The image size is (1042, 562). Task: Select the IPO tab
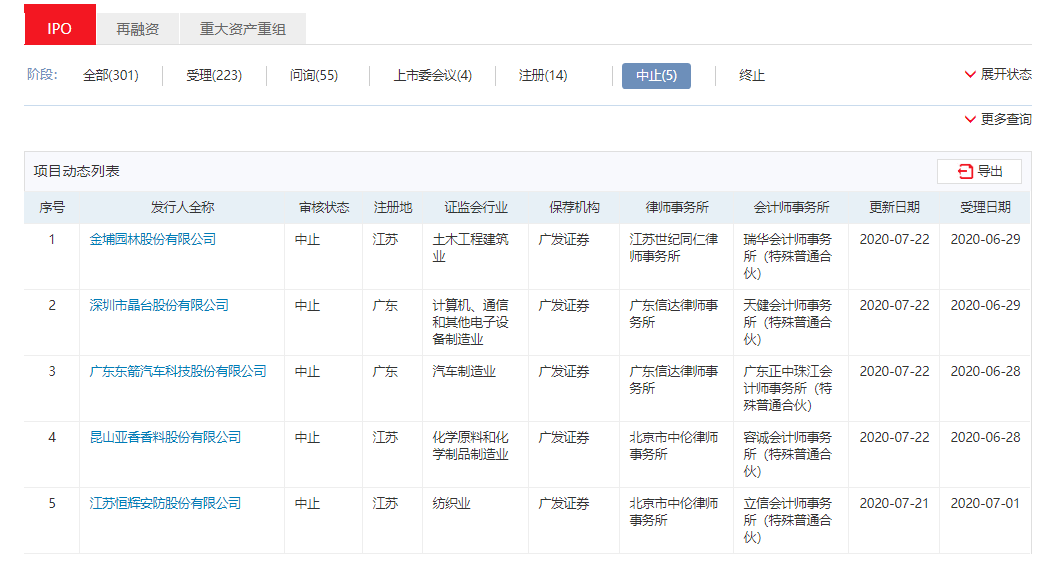pyautogui.click(x=60, y=29)
